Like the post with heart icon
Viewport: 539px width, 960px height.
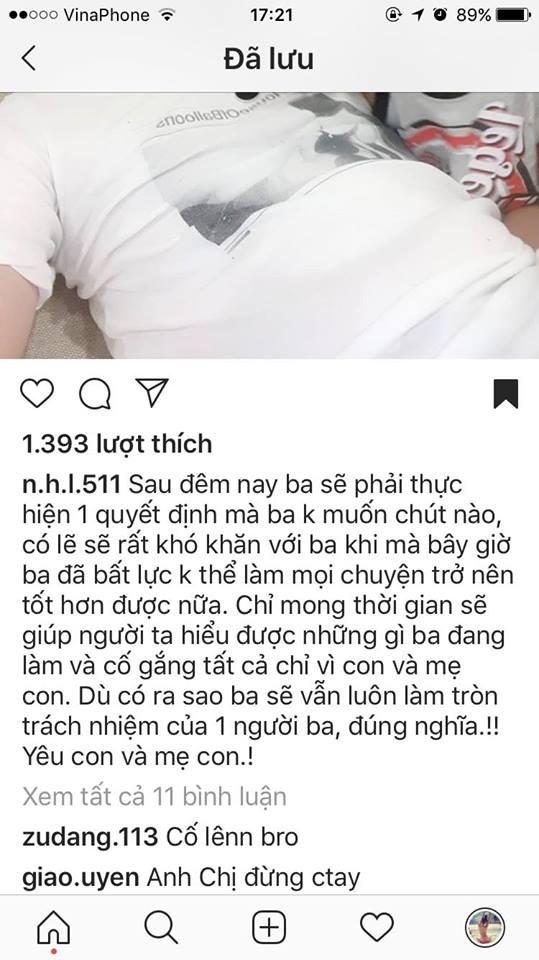(37, 393)
